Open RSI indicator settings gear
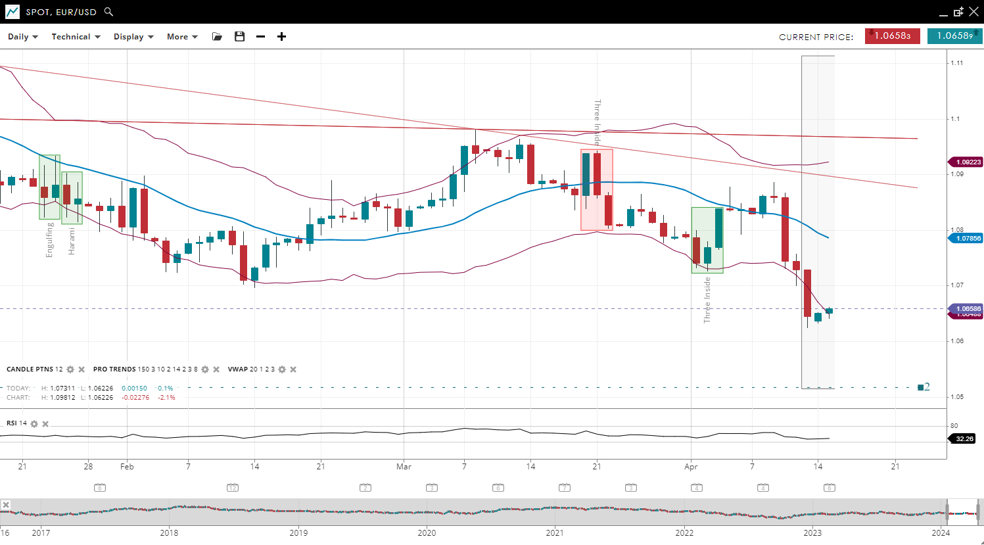This screenshot has width=984, height=545. (34, 424)
